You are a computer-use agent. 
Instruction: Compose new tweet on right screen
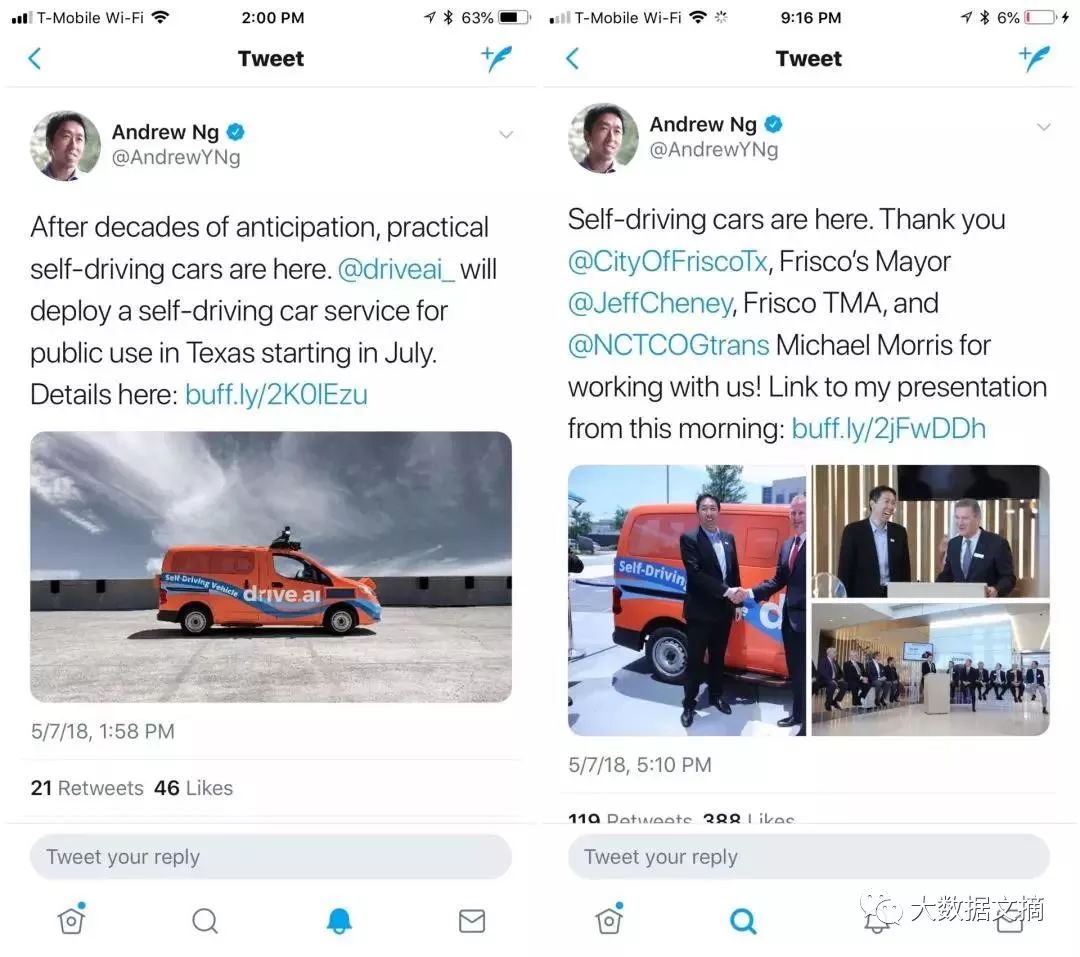(1034, 59)
